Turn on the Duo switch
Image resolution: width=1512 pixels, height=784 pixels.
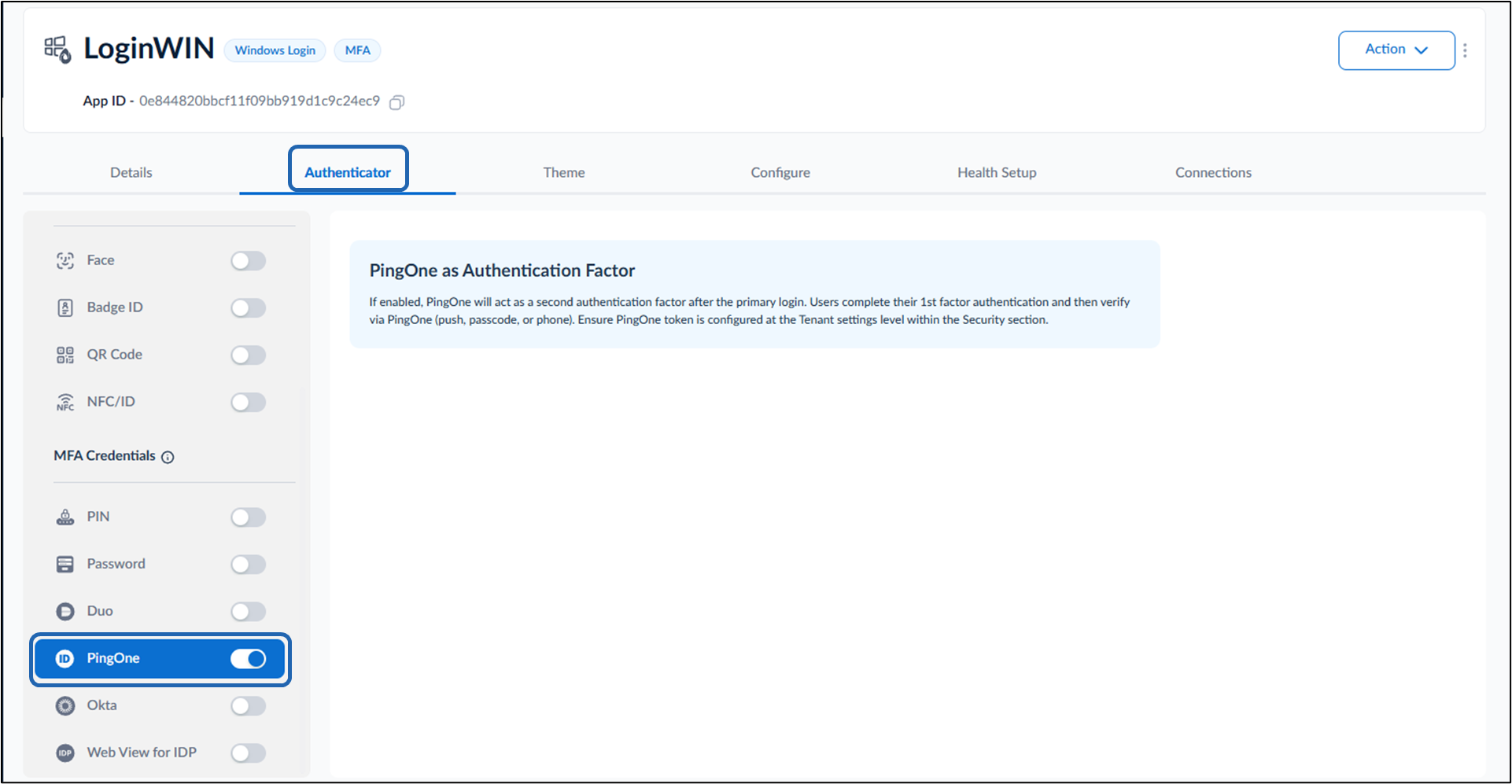[249, 611]
